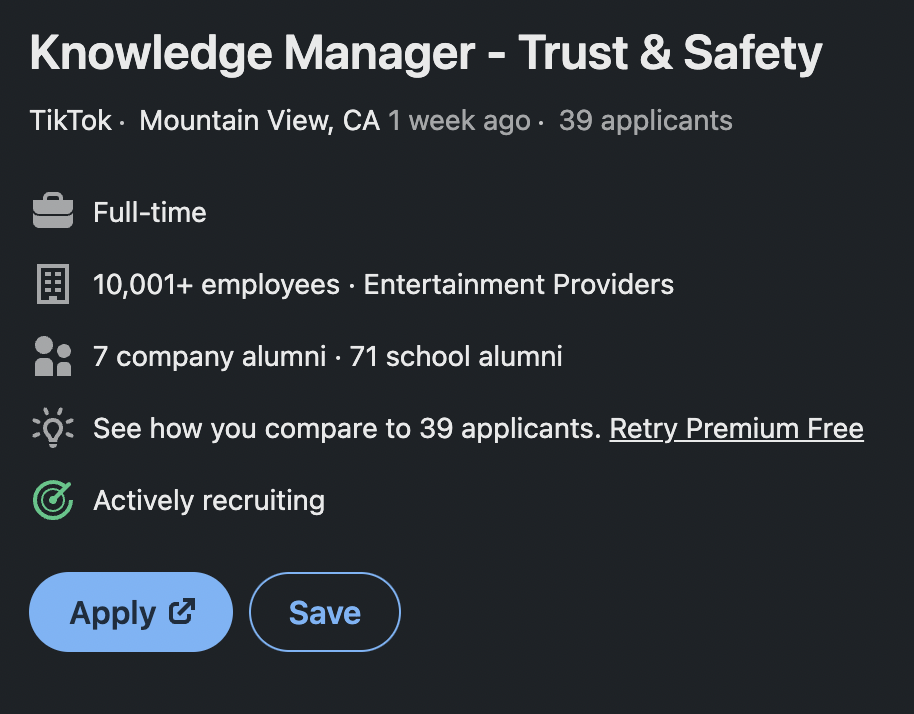This screenshot has height=714, width=914.
Task: Click the briefcase job type icon
Action: pos(53,212)
